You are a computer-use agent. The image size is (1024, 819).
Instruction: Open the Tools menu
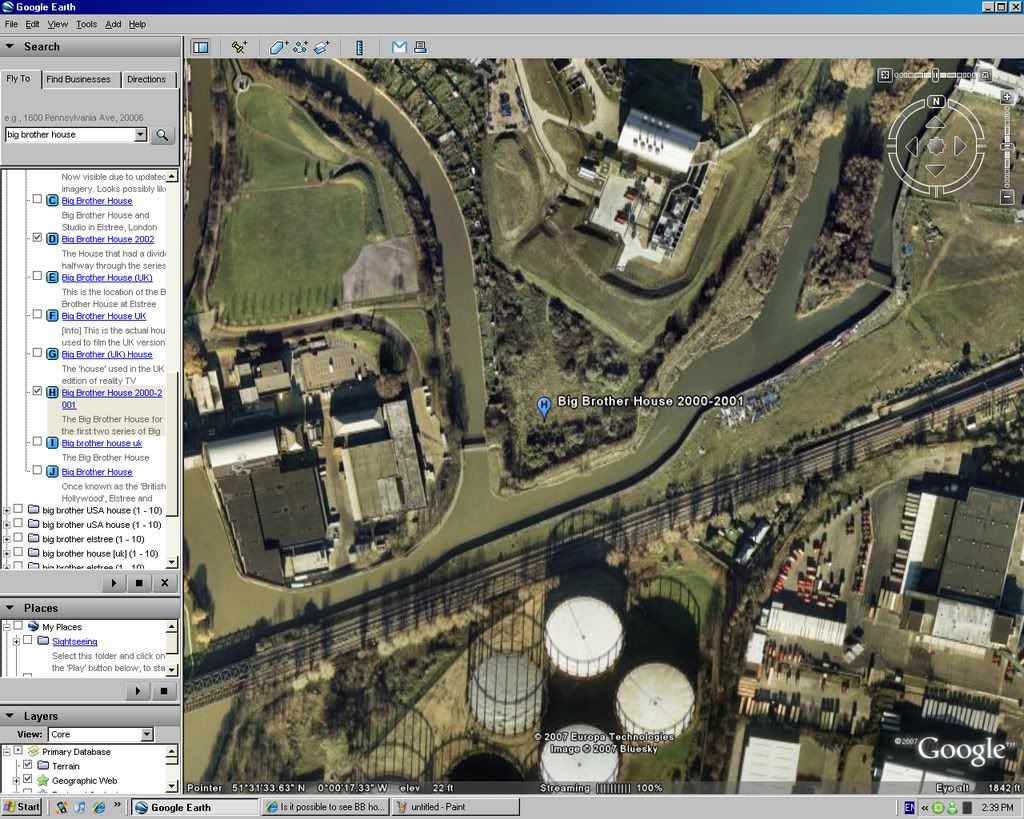[86, 24]
